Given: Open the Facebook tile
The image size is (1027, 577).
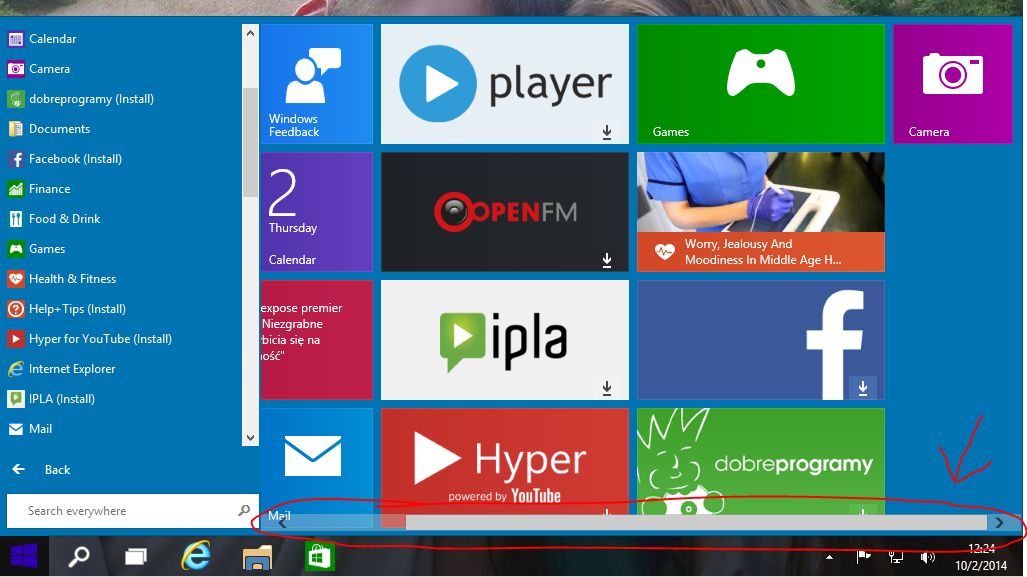Looking at the screenshot, I should pos(760,340).
